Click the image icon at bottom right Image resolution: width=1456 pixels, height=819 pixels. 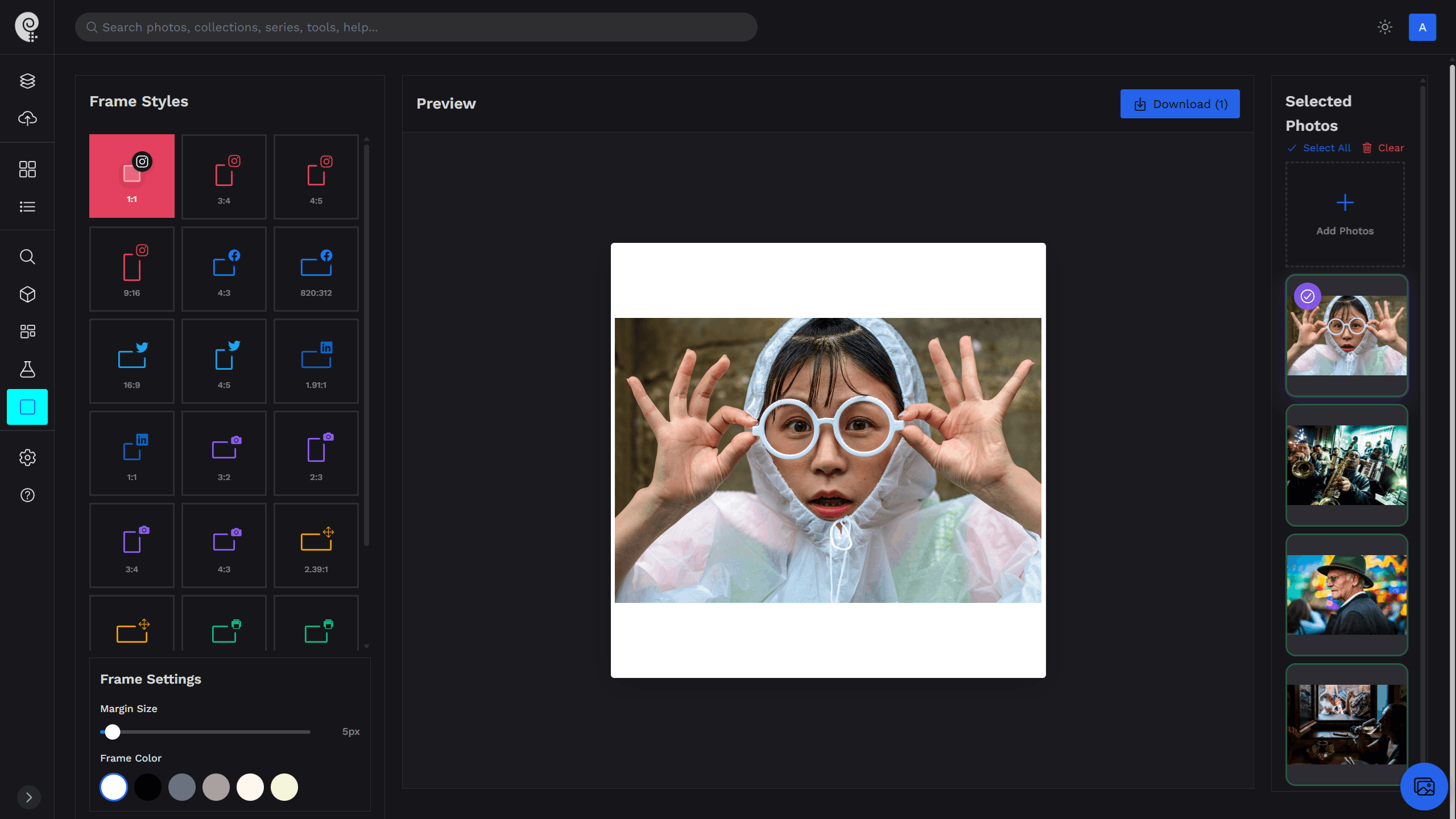coord(1425,787)
